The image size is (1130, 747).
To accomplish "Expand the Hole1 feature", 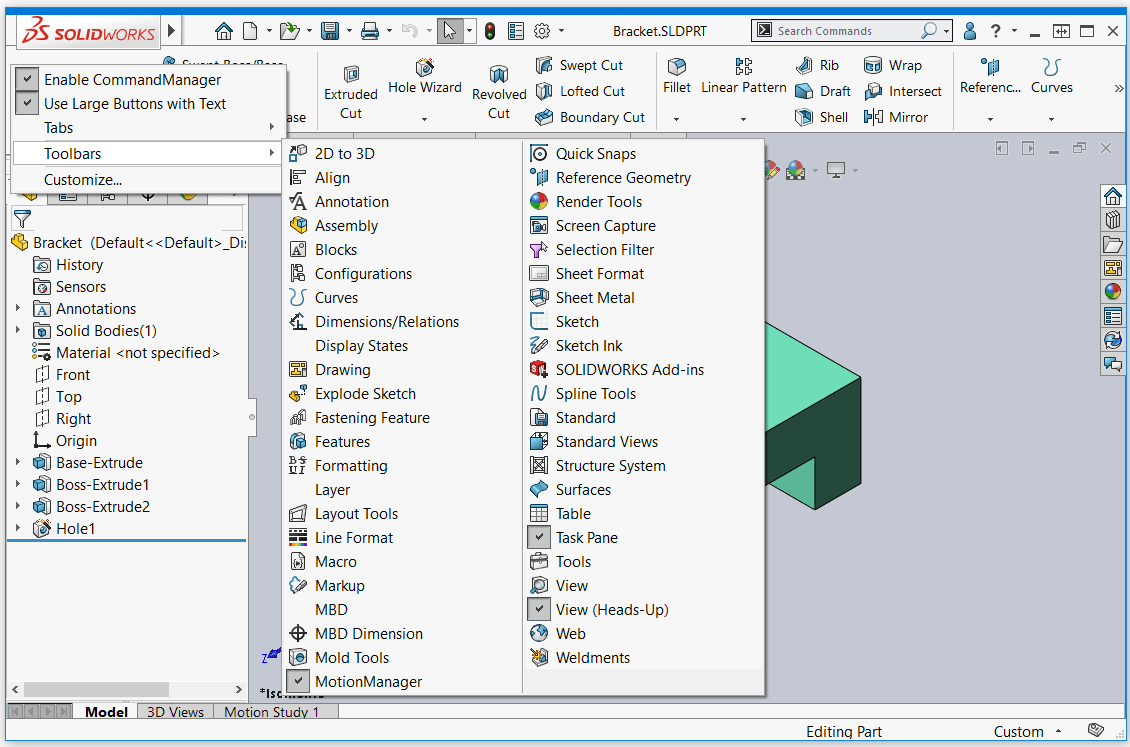I will coord(18,529).
